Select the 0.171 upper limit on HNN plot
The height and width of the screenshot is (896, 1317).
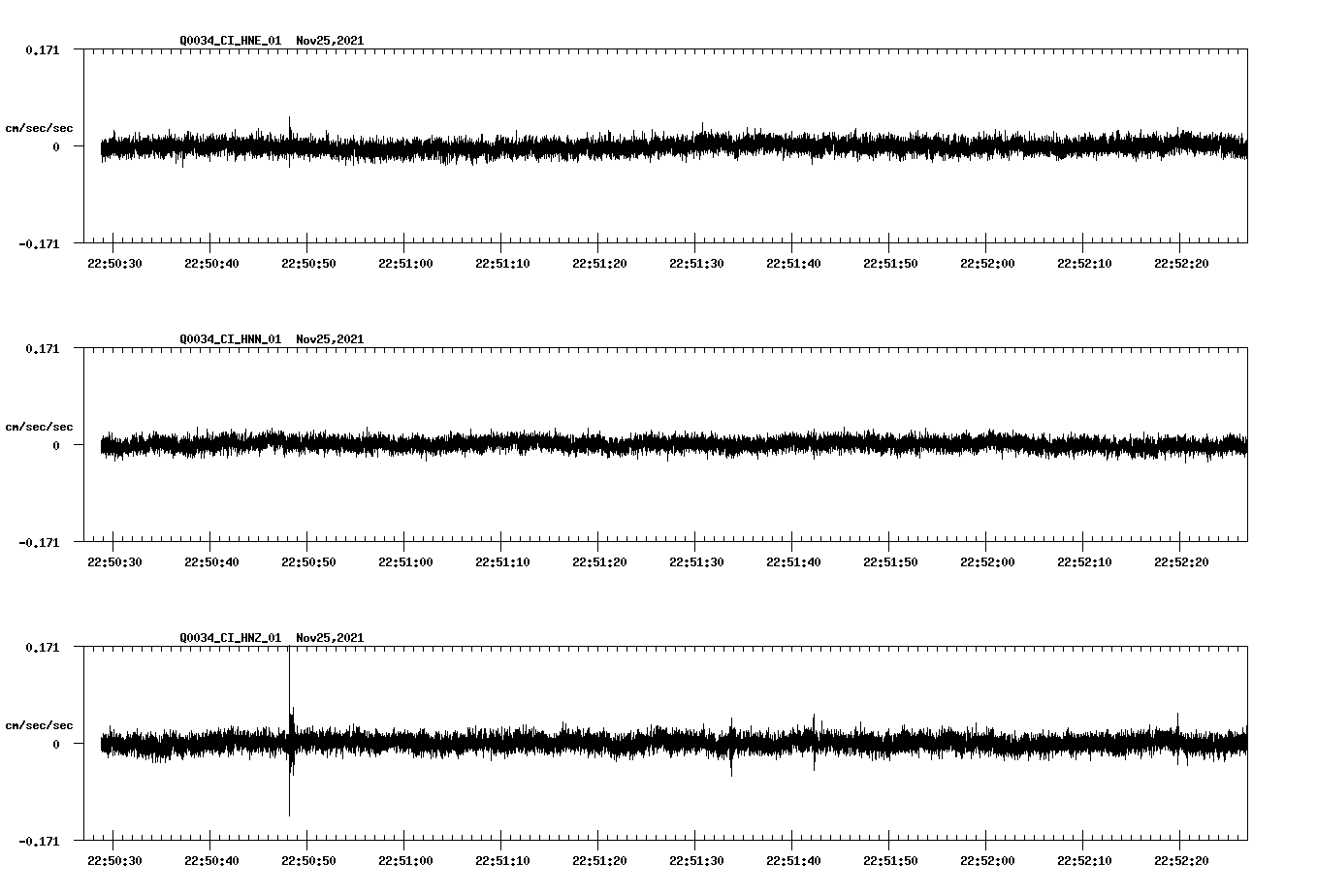pyautogui.click(x=42, y=348)
